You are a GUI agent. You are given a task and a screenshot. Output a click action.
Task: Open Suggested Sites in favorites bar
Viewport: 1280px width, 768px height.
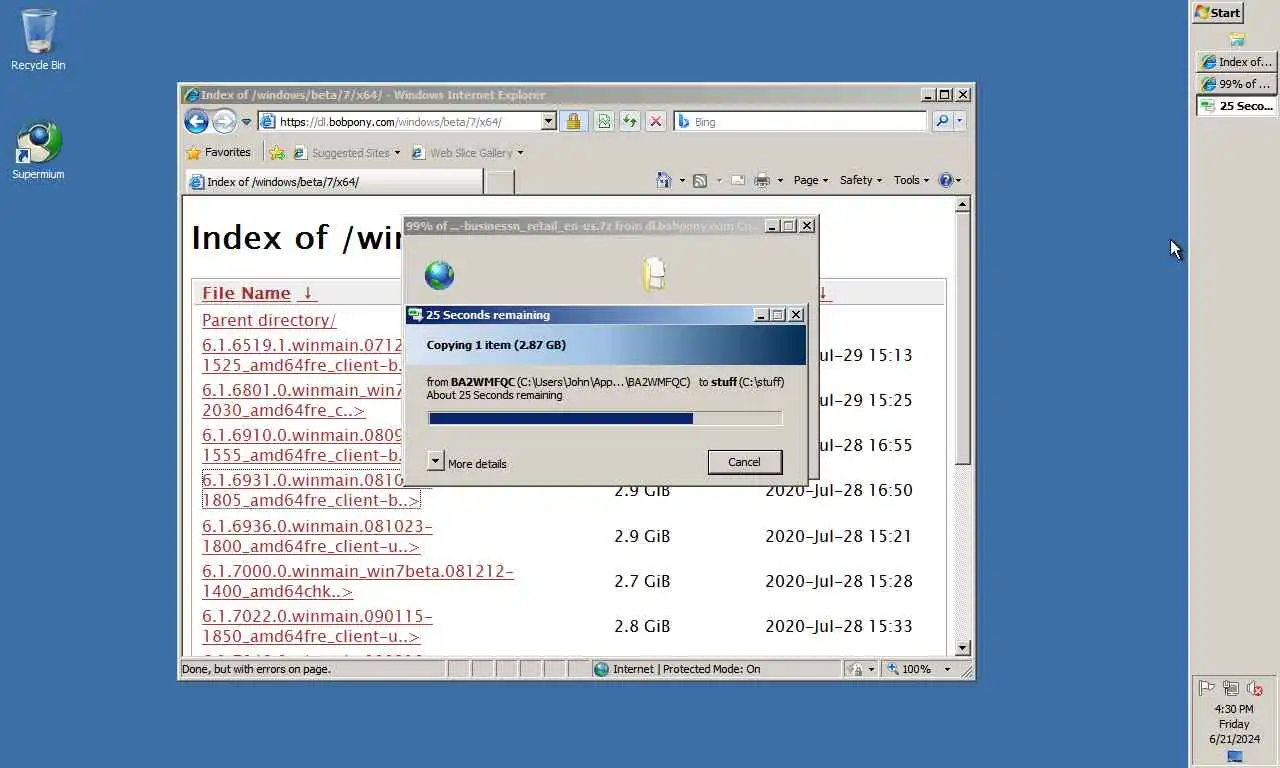[346, 153]
